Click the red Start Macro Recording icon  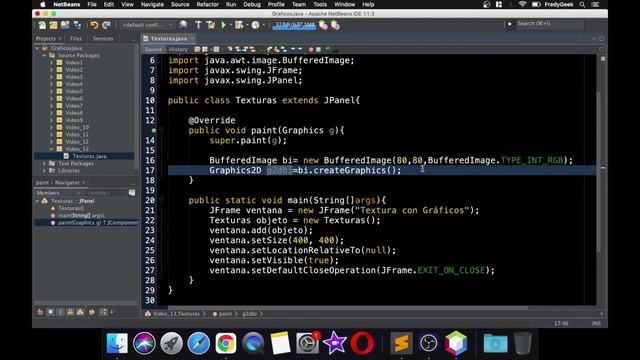[311, 49]
